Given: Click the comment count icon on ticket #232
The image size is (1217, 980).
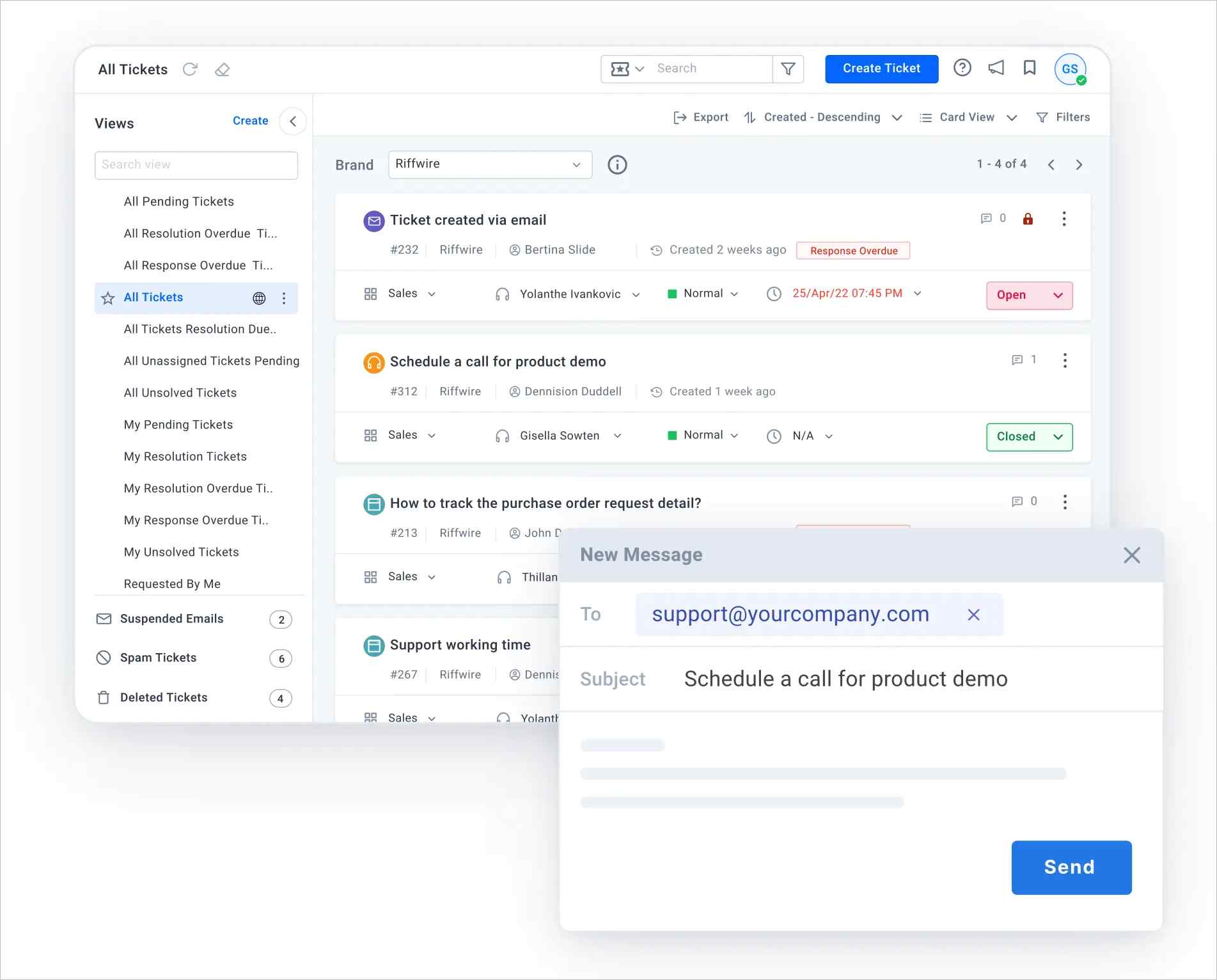Looking at the screenshot, I should [986, 219].
